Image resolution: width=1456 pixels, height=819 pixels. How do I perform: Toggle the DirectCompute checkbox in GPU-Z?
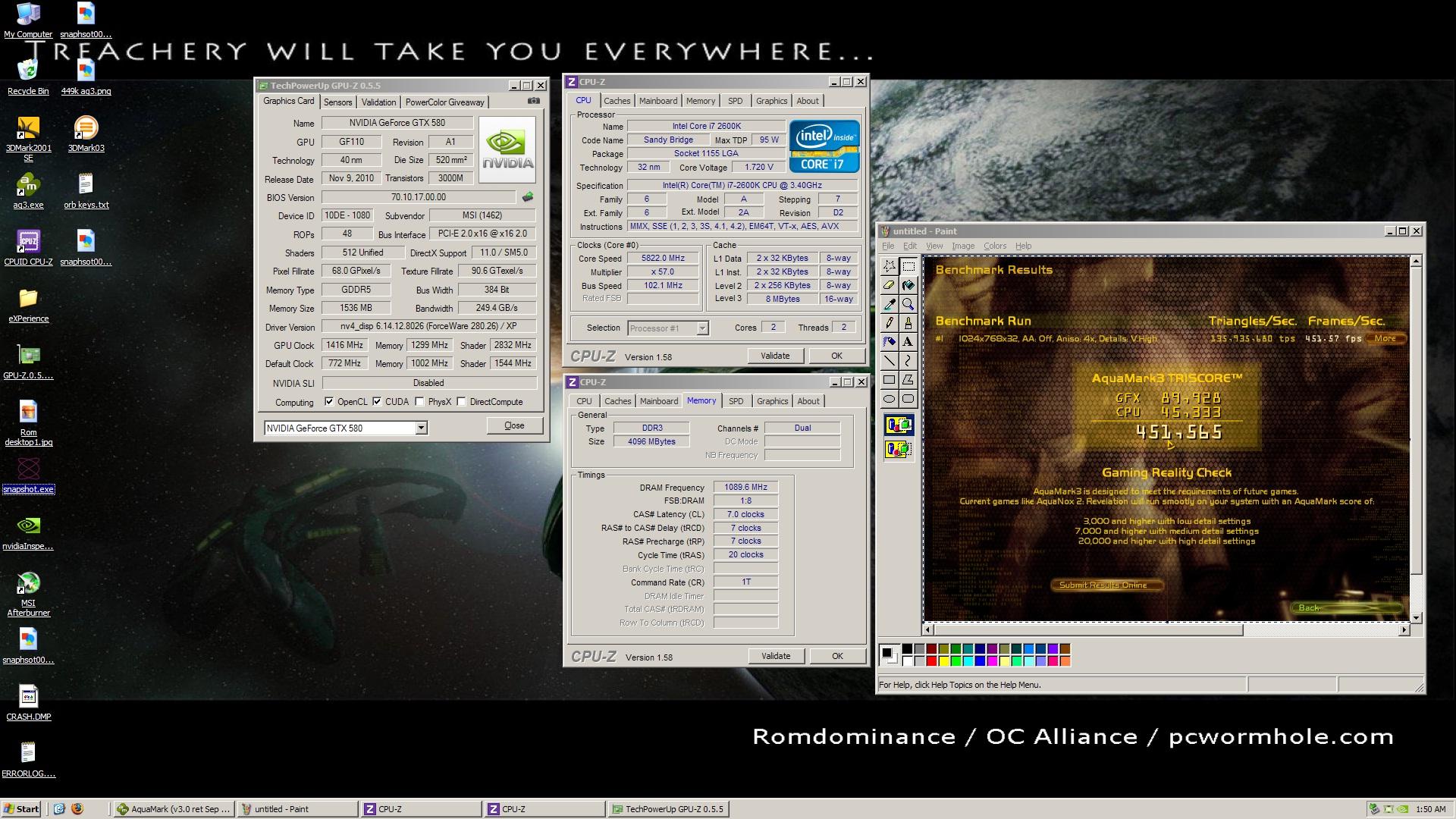(461, 402)
